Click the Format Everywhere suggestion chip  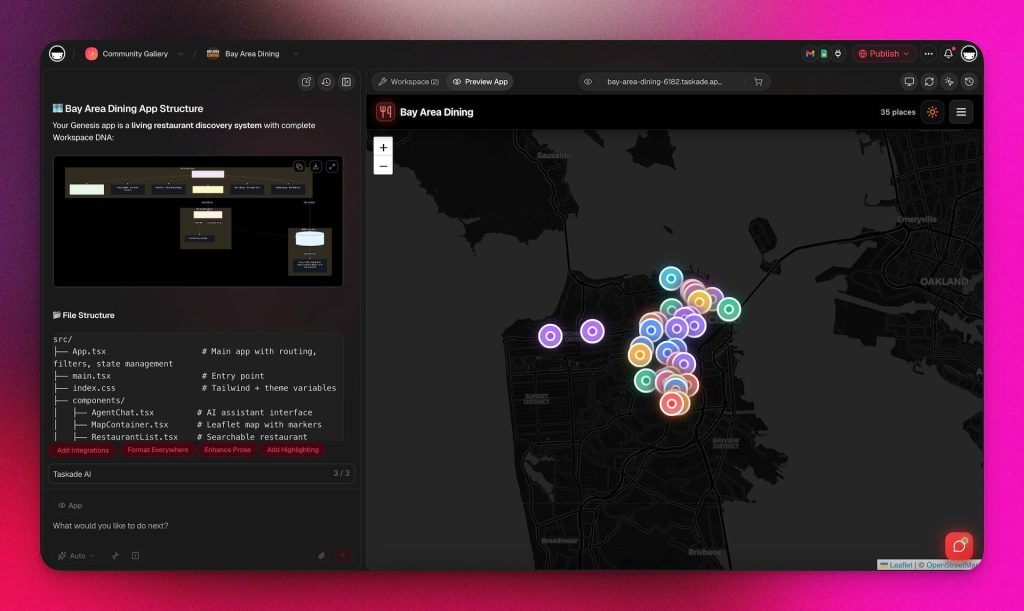(x=157, y=450)
